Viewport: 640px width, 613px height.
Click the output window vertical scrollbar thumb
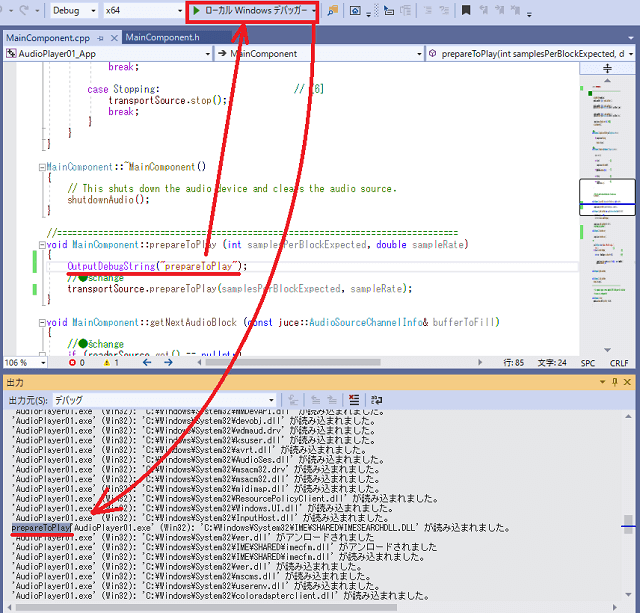628,524
